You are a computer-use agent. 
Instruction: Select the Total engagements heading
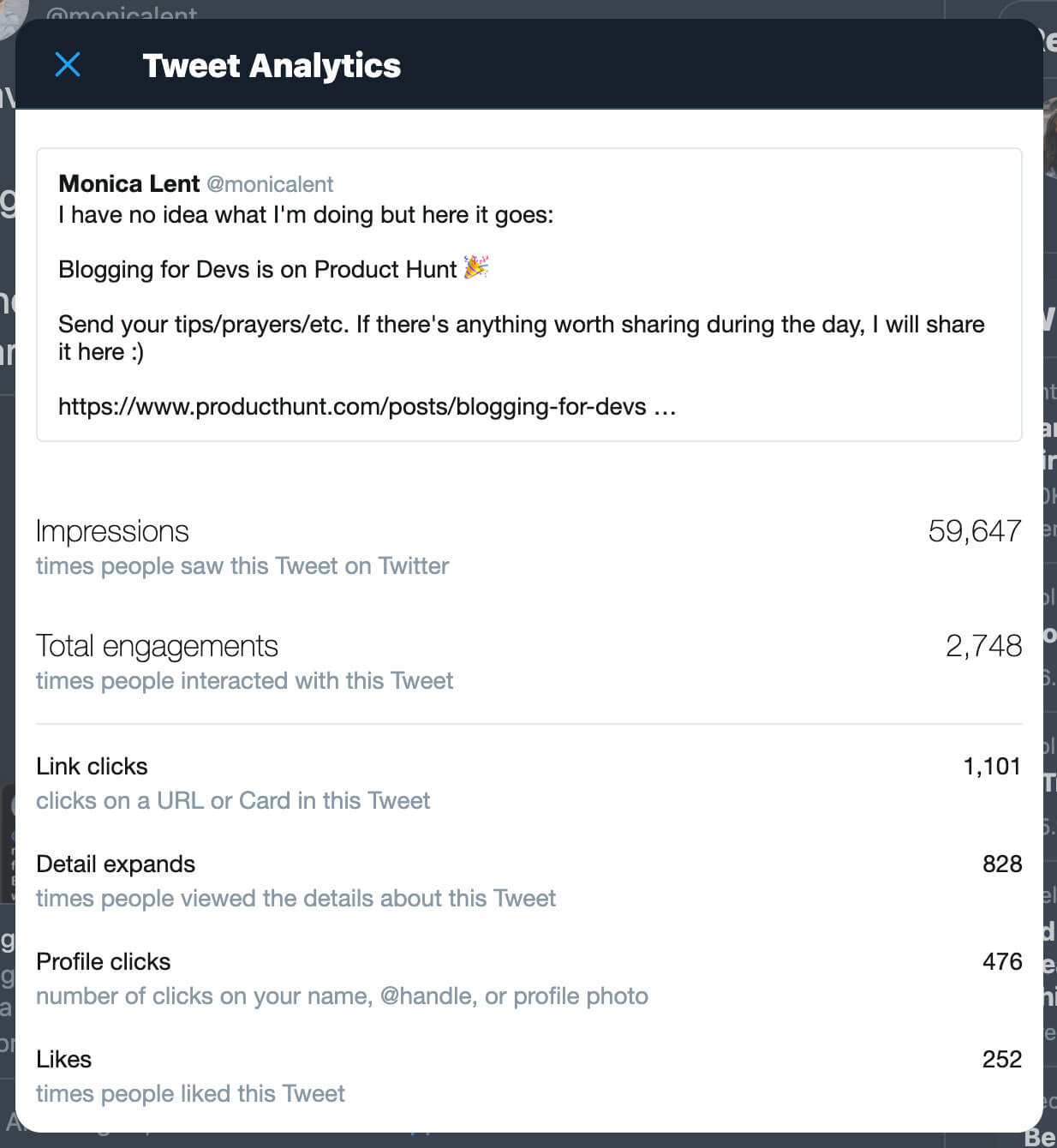coord(157,646)
